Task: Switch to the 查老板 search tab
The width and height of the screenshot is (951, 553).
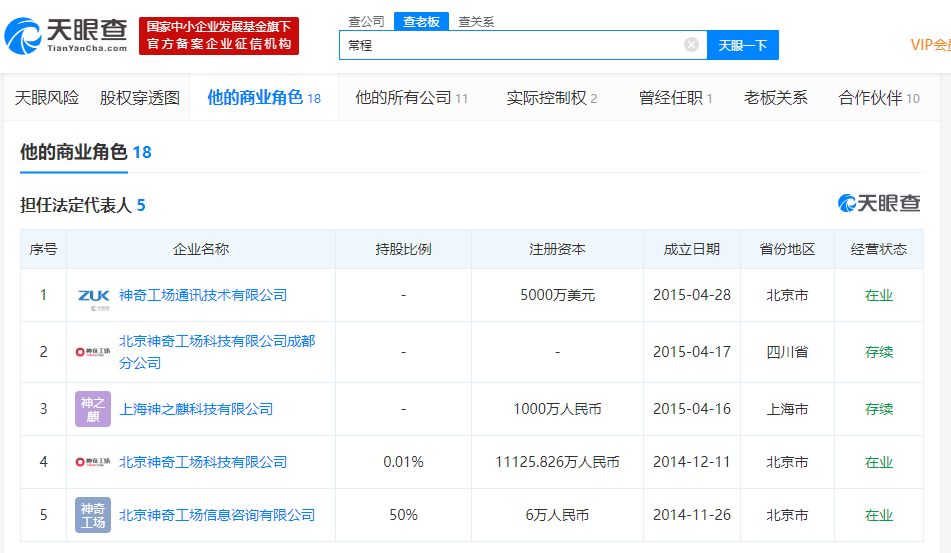Action: click(421, 22)
